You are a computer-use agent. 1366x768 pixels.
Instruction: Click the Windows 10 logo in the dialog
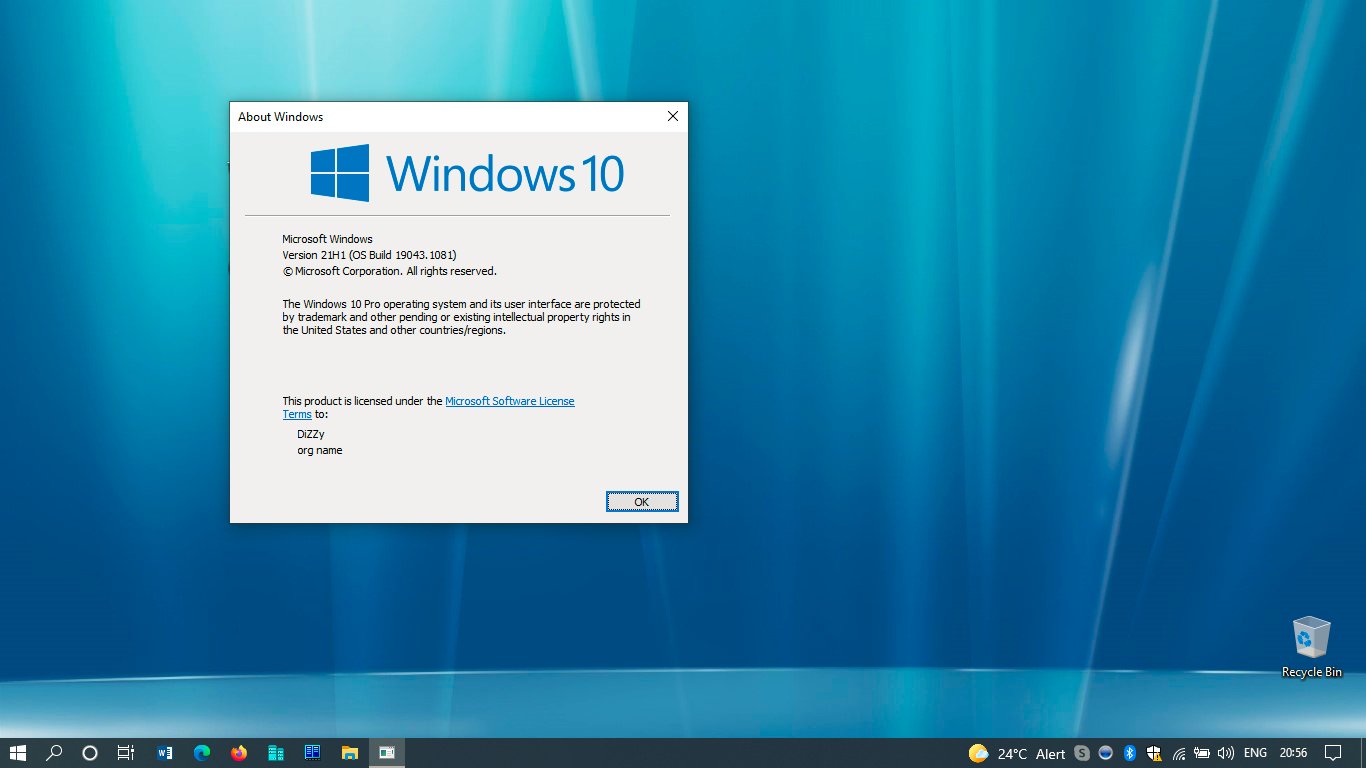[467, 173]
